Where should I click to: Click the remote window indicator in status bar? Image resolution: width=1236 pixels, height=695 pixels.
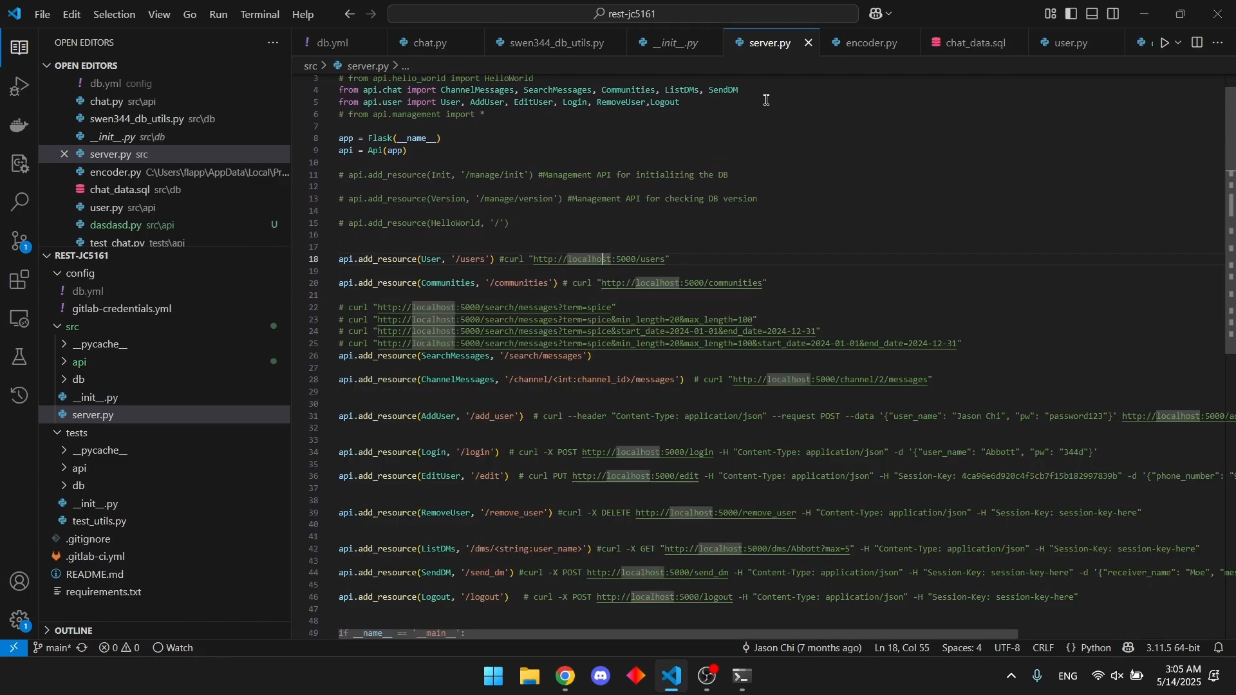13,648
